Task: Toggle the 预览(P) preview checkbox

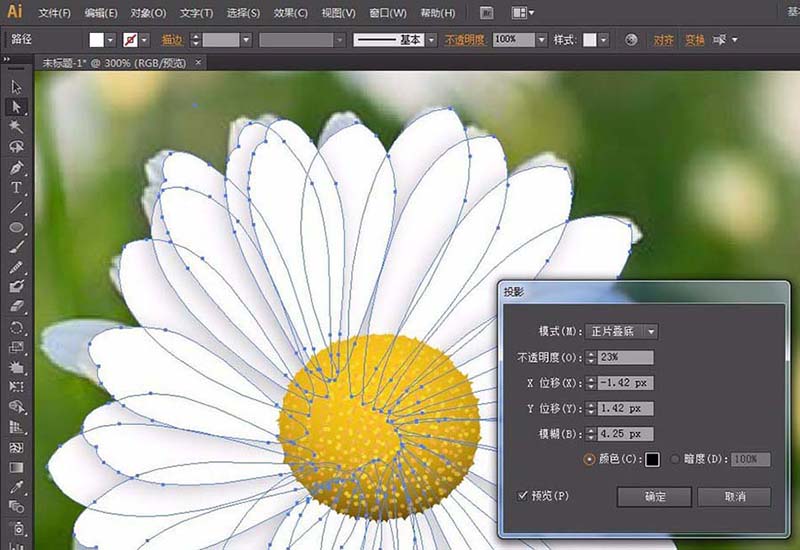Action: coord(522,495)
